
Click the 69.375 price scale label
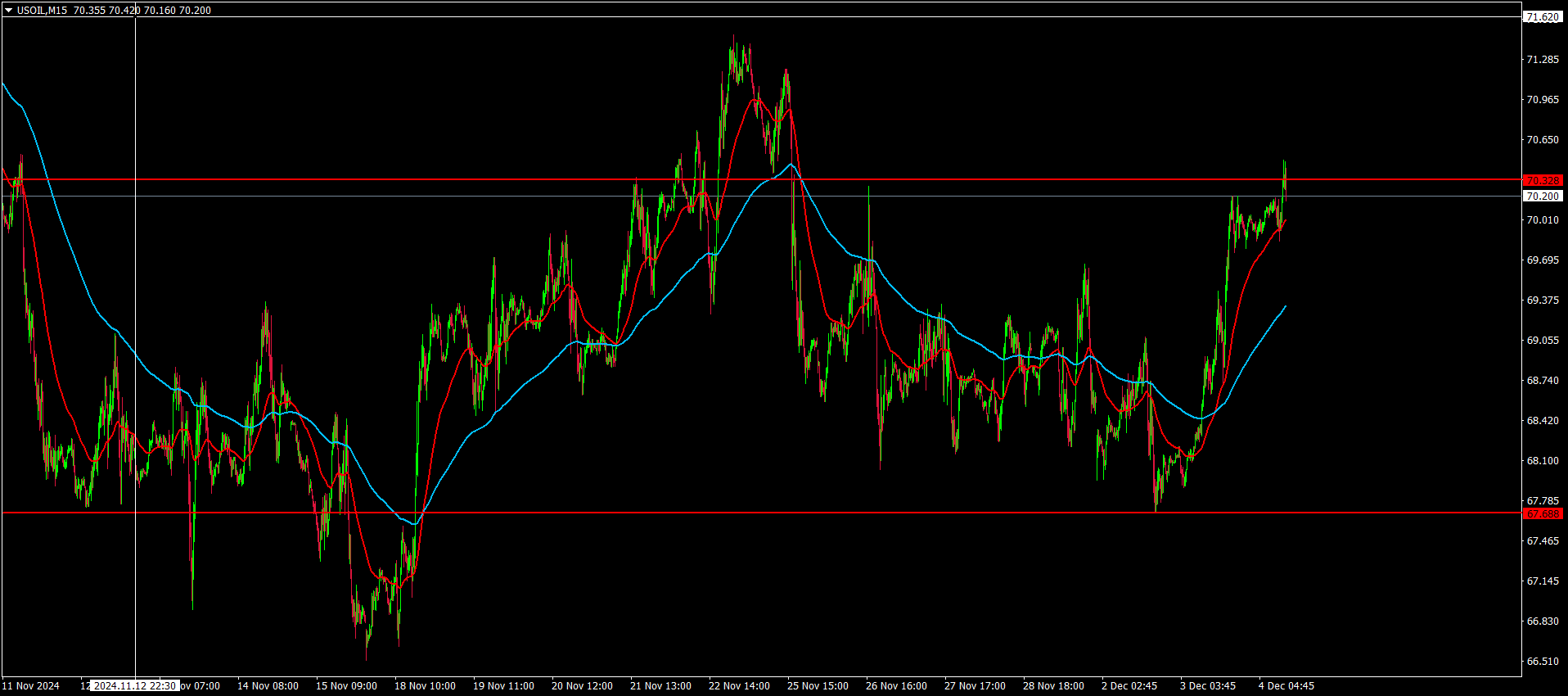pyautogui.click(x=1543, y=301)
